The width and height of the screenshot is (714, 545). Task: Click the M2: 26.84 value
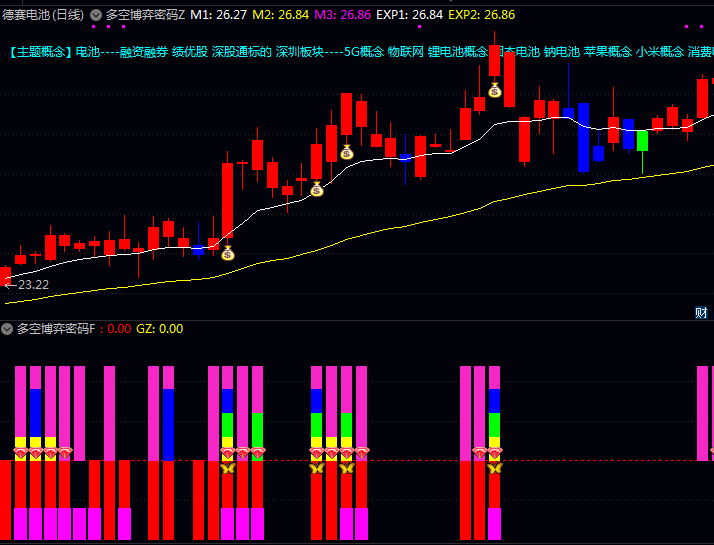pyautogui.click(x=280, y=15)
